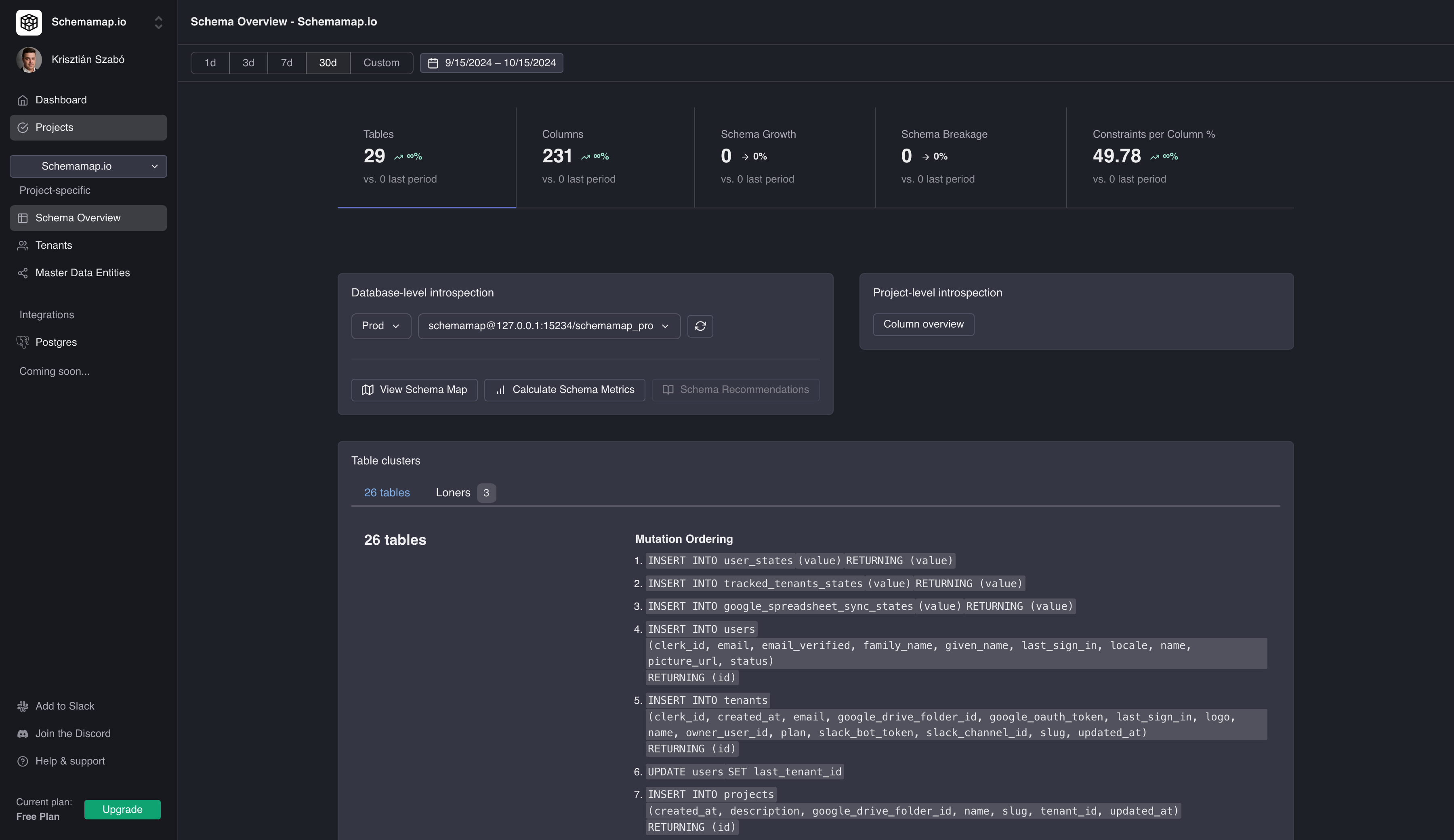Click the Schemamap.io logo icon
The height and width of the screenshot is (840, 1454).
point(29,22)
